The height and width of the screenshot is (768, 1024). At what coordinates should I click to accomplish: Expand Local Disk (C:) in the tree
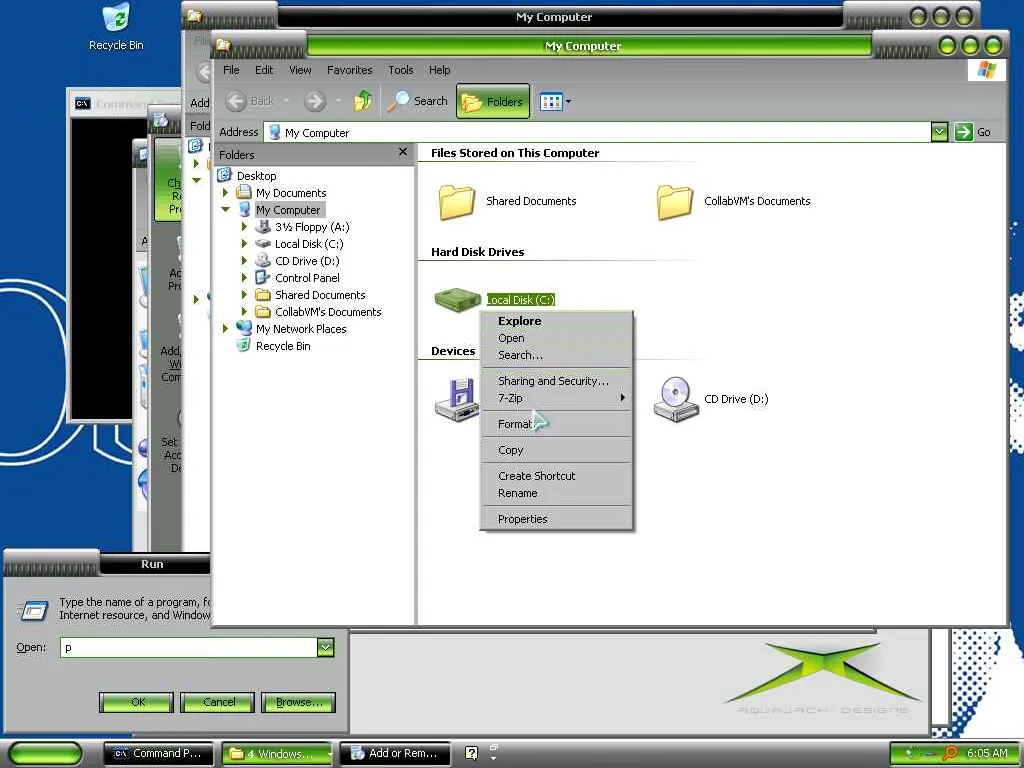(x=245, y=244)
